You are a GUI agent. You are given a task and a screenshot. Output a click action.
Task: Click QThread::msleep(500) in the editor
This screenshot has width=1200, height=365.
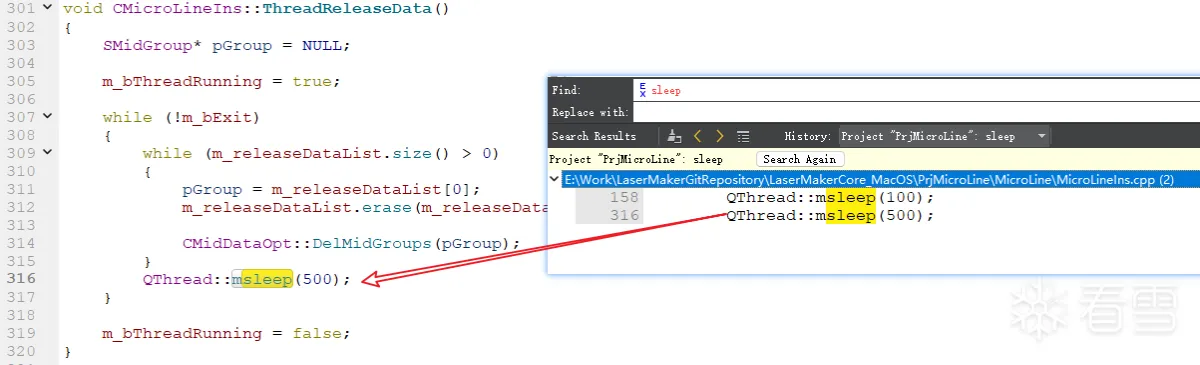point(246,280)
